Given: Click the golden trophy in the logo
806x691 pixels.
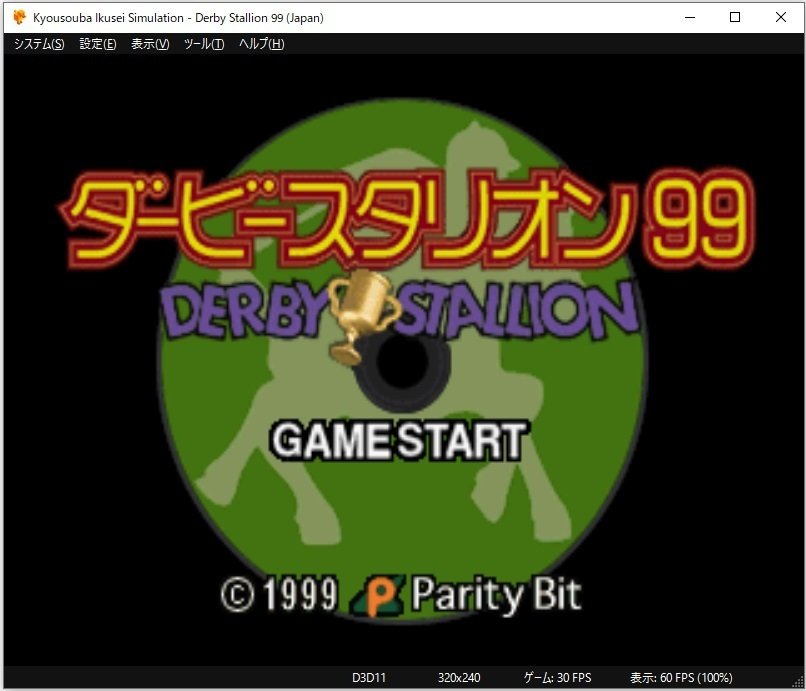Looking at the screenshot, I should coord(365,305).
